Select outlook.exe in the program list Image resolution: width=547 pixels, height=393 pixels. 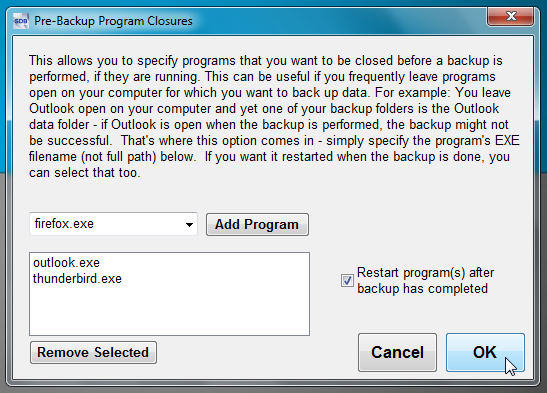pyautogui.click(x=66, y=263)
